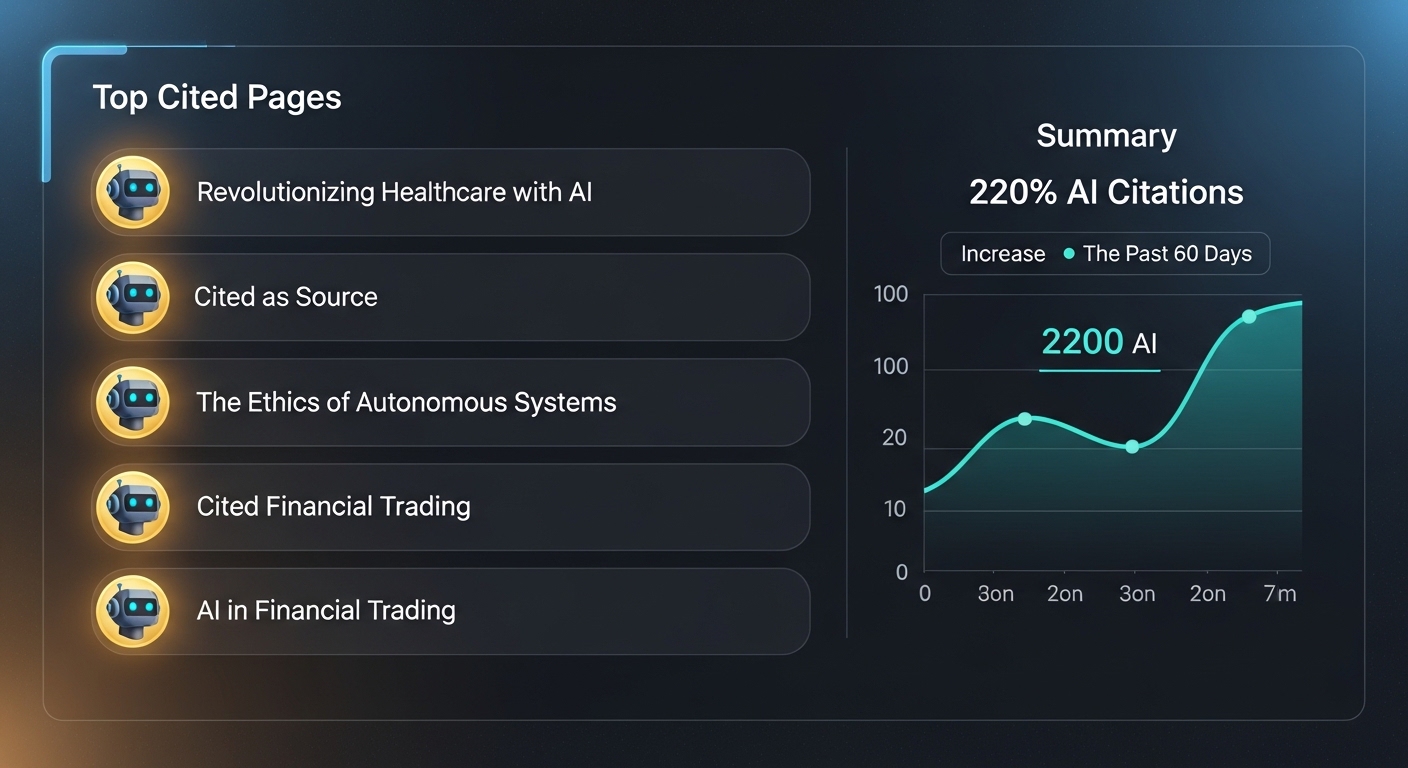Click robot icon beside Cited Financial Trading

click(132, 507)
